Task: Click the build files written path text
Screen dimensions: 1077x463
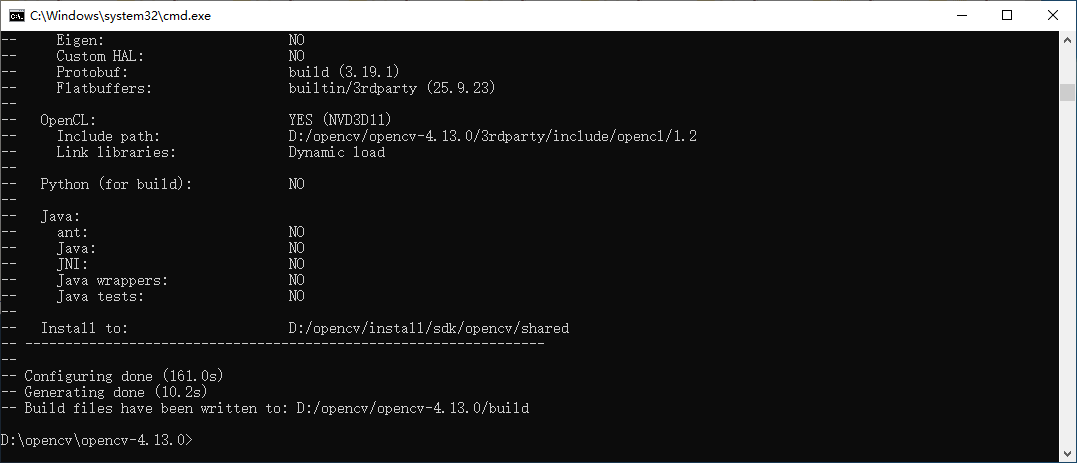Action: pos(412,408)
